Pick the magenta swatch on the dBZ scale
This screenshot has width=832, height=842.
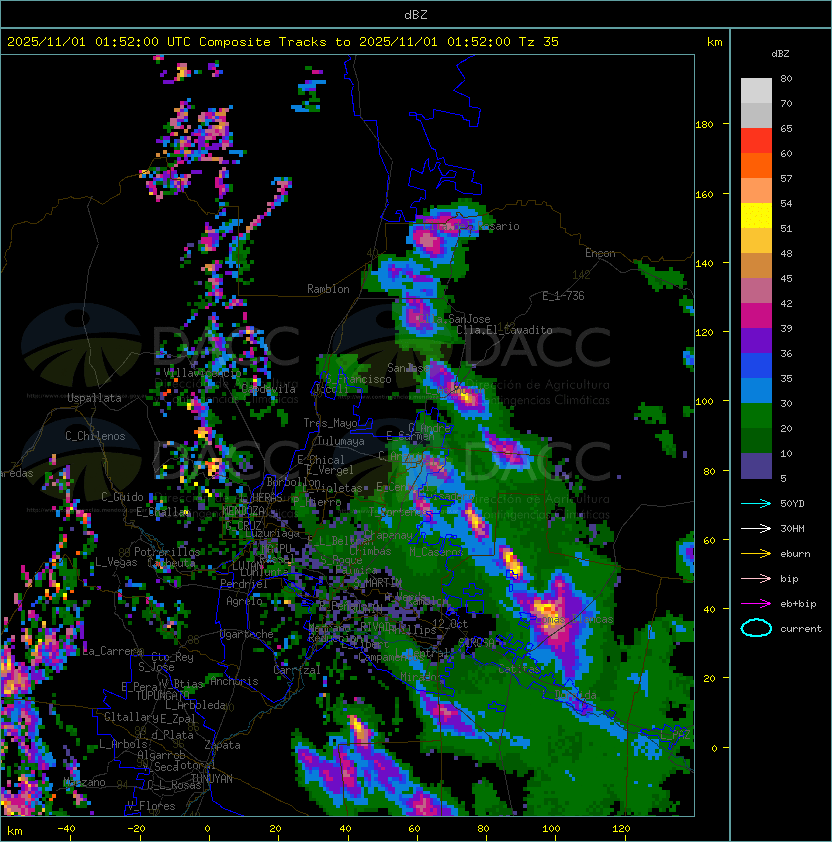pyautogui.click(x=756, y=316)
